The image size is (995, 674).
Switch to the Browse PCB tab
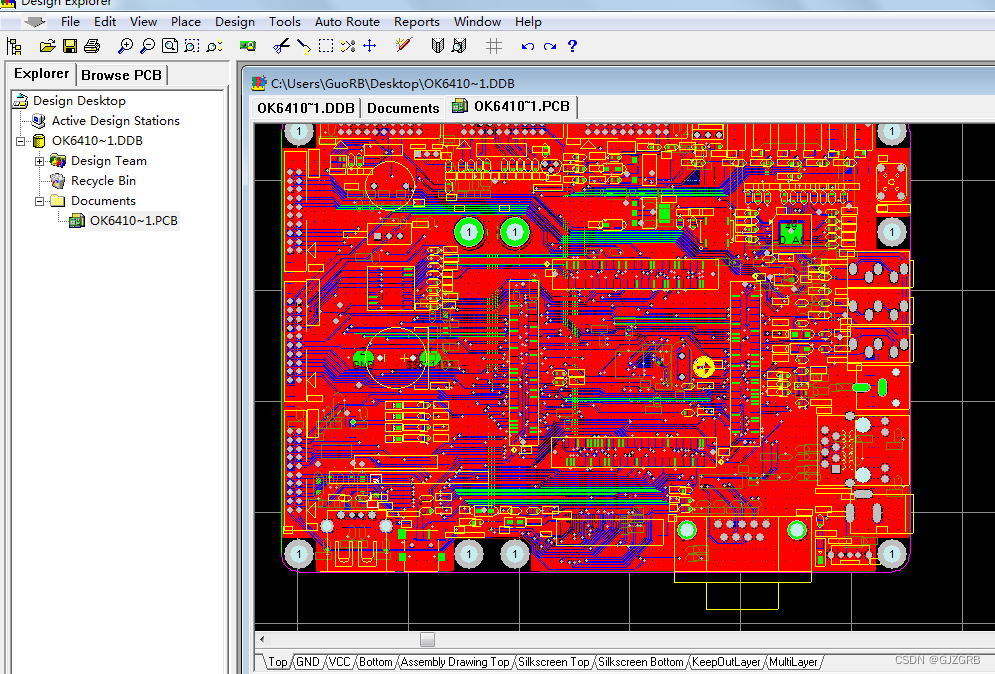coord(121,75)
